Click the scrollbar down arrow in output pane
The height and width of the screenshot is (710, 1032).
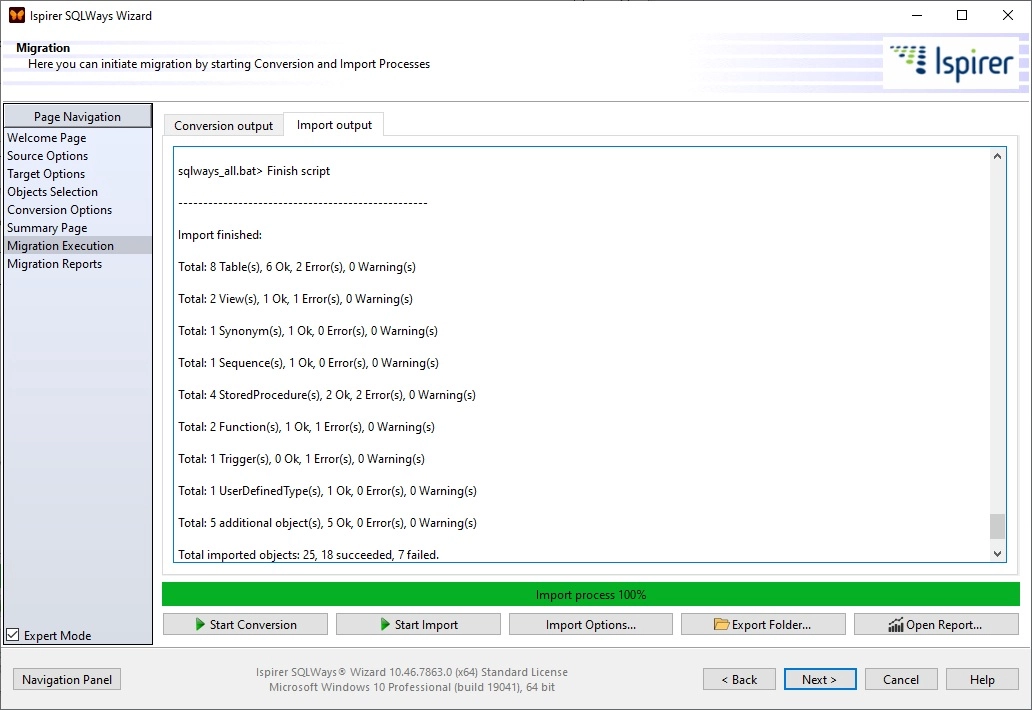997,552
